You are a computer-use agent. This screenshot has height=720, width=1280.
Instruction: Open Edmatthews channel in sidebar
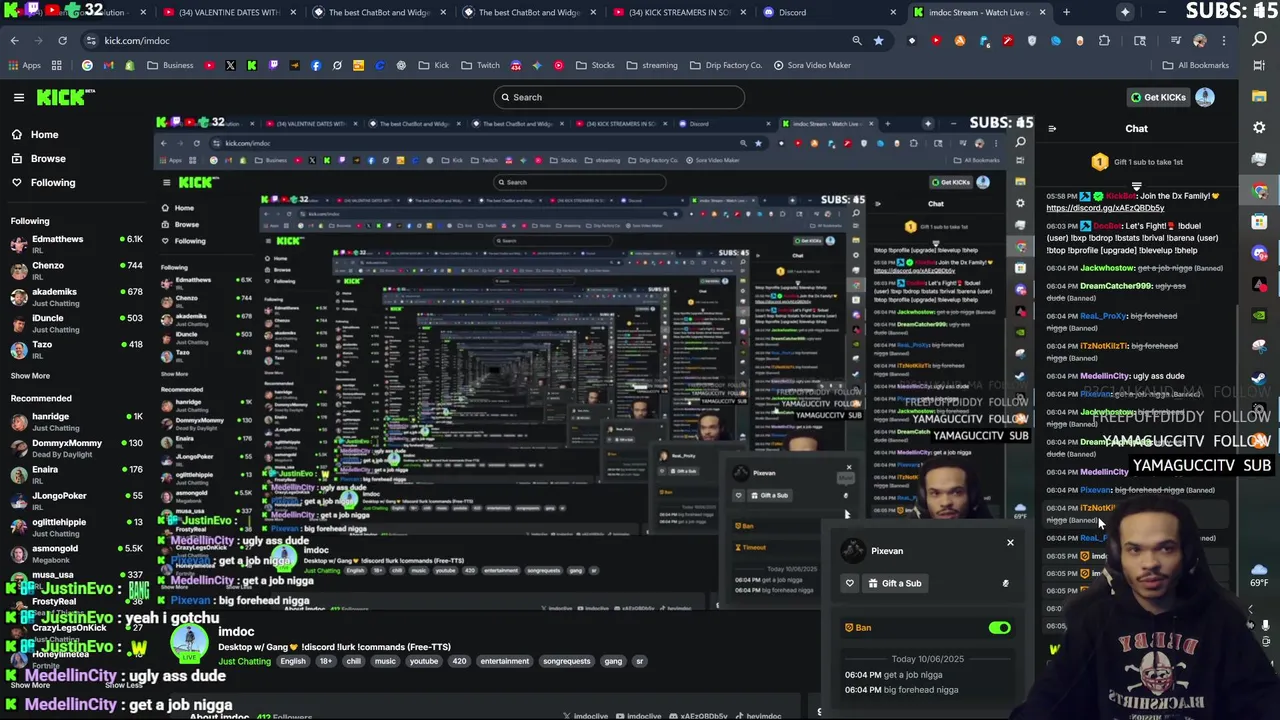(76, 245)
